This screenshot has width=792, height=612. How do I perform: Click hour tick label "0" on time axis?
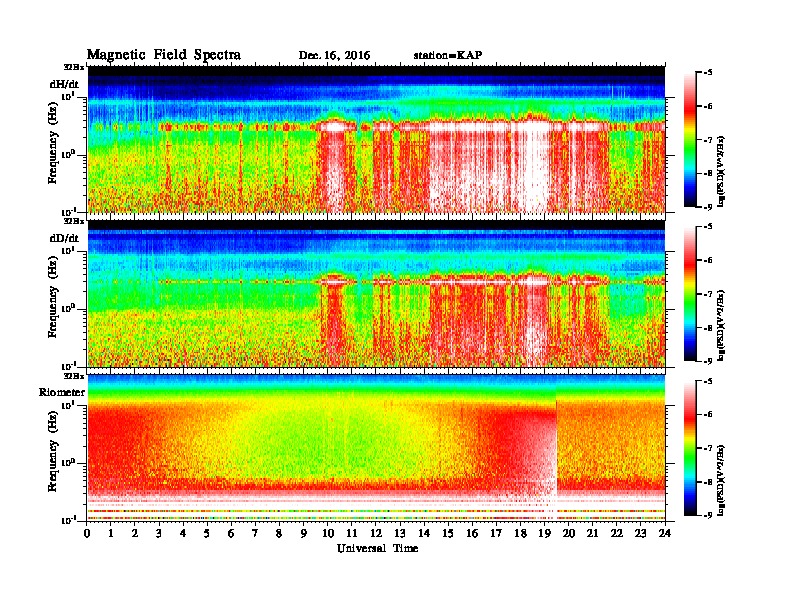tap(87, 533)
